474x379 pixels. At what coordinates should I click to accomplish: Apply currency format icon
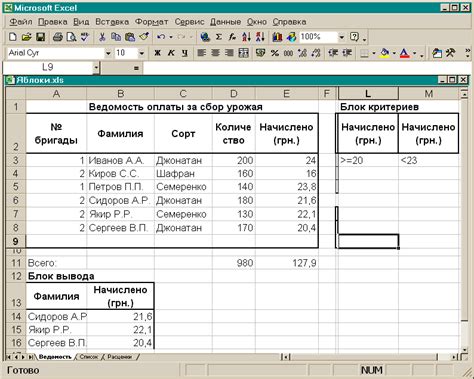point(260,53)
